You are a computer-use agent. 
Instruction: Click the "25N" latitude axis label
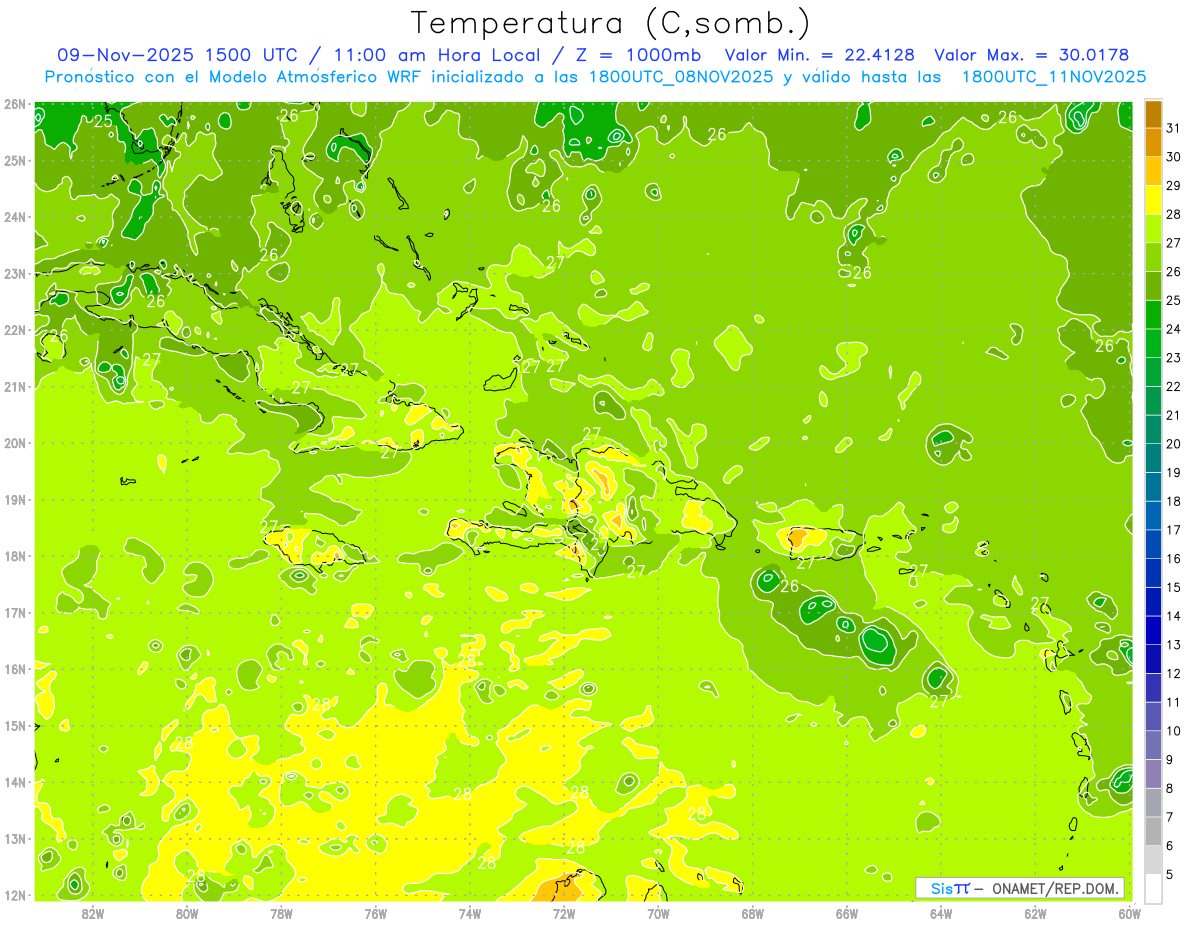point(15,161)
